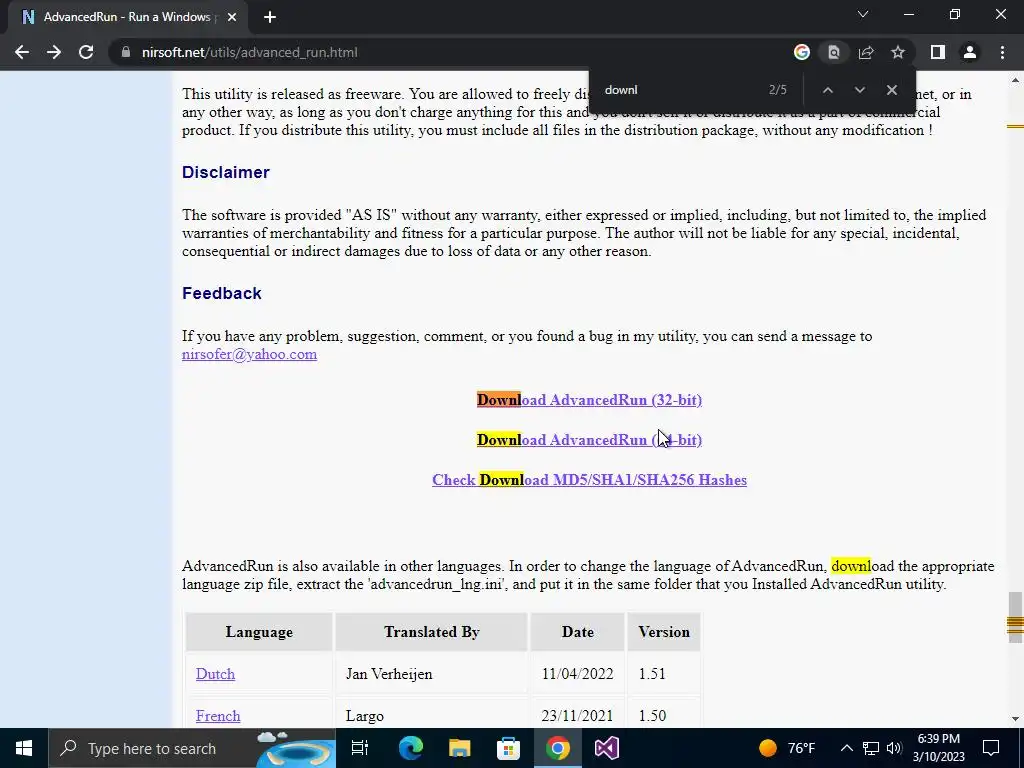Share this page using share icon
The height and width of the screenshot is (768, 1024).
(x=866, y=52)
